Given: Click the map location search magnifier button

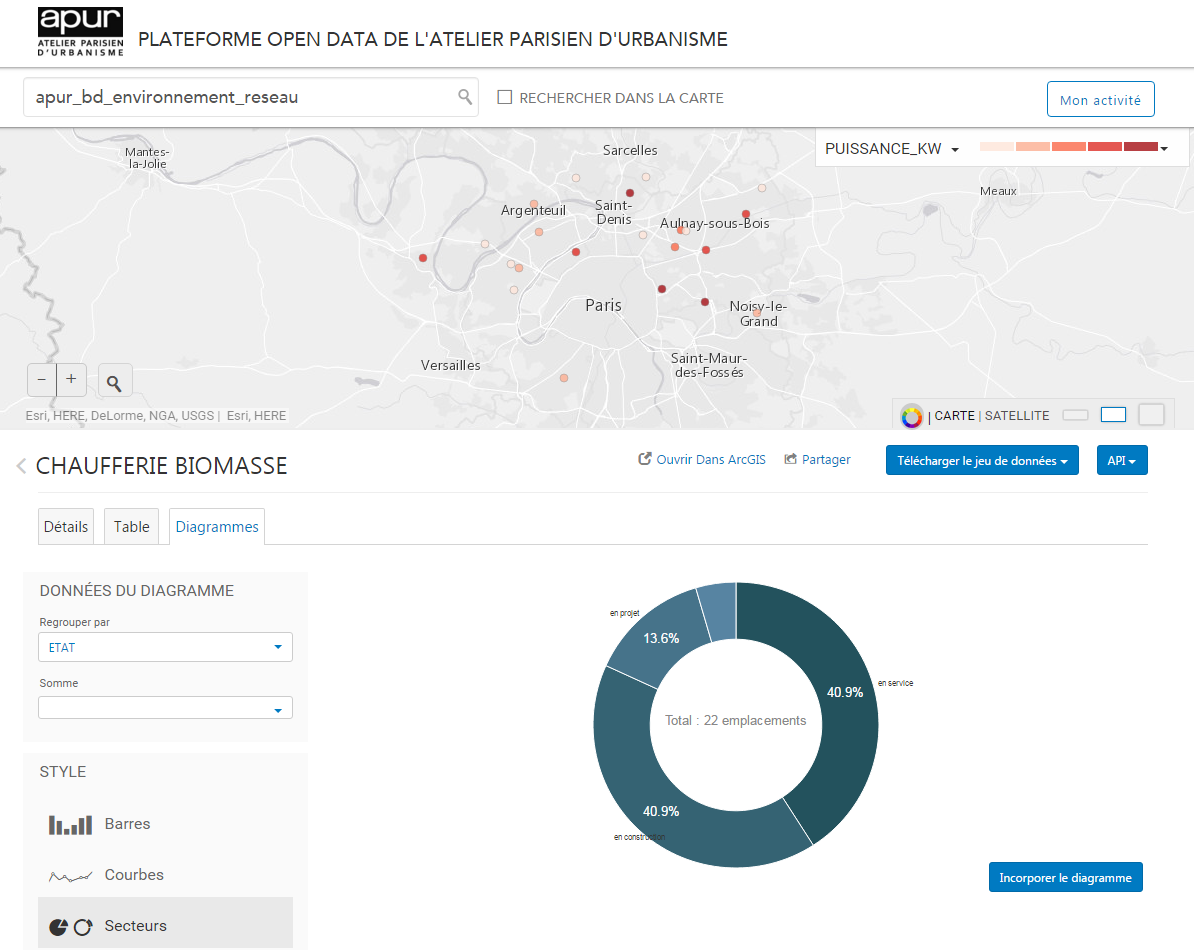Looking at the screenshot, I should pos(115,382).
